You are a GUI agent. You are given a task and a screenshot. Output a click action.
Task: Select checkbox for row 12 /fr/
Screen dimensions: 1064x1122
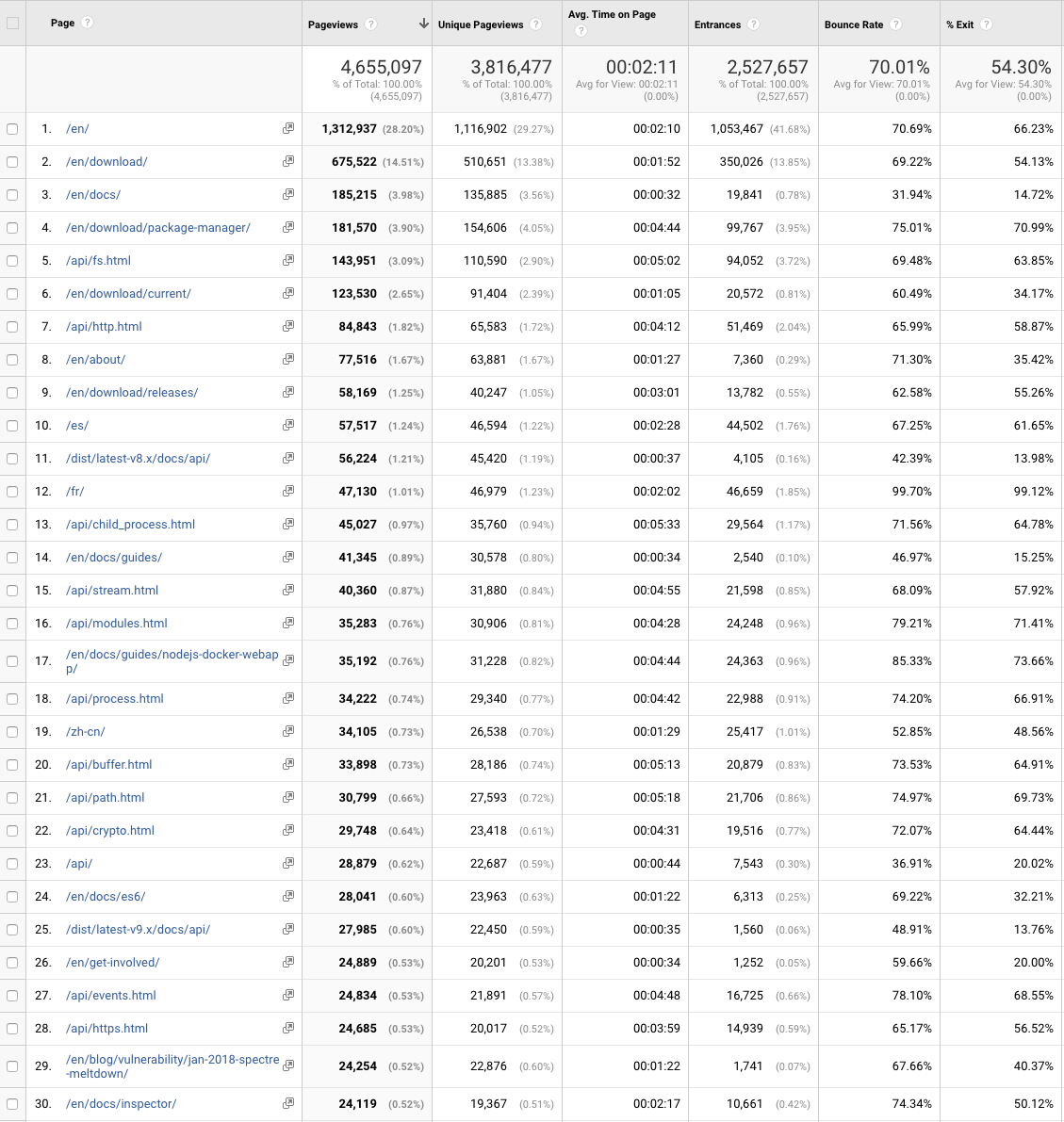coord(12,492)
